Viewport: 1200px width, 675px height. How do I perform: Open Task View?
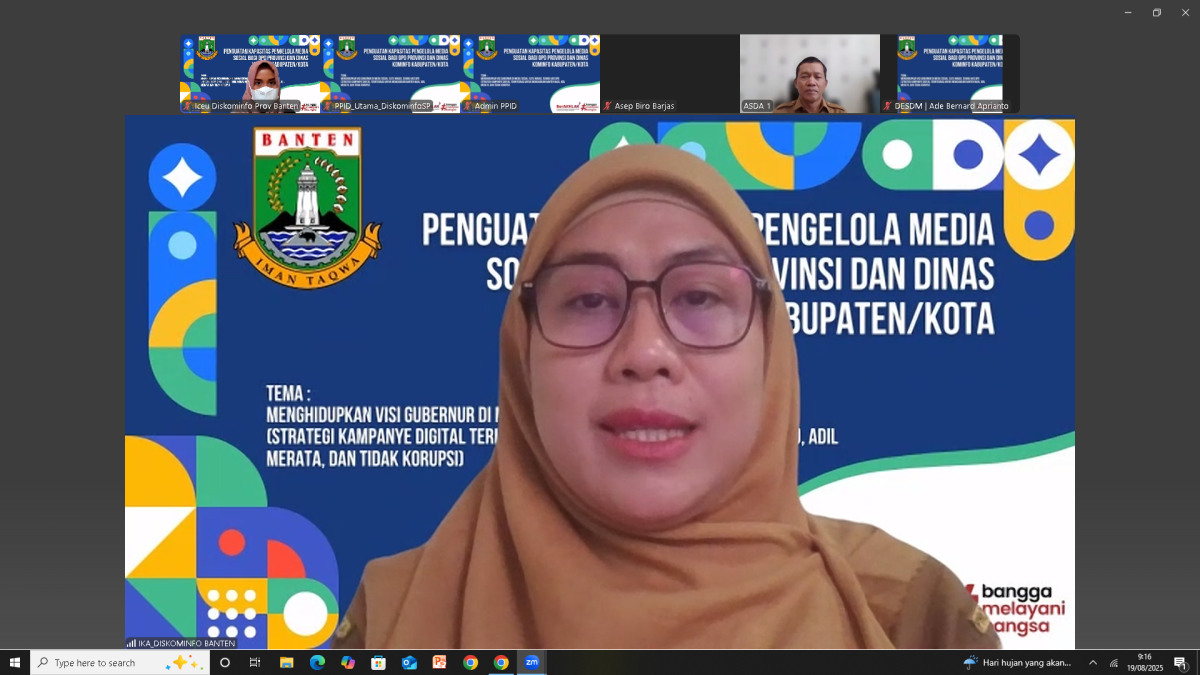[255, 662]
